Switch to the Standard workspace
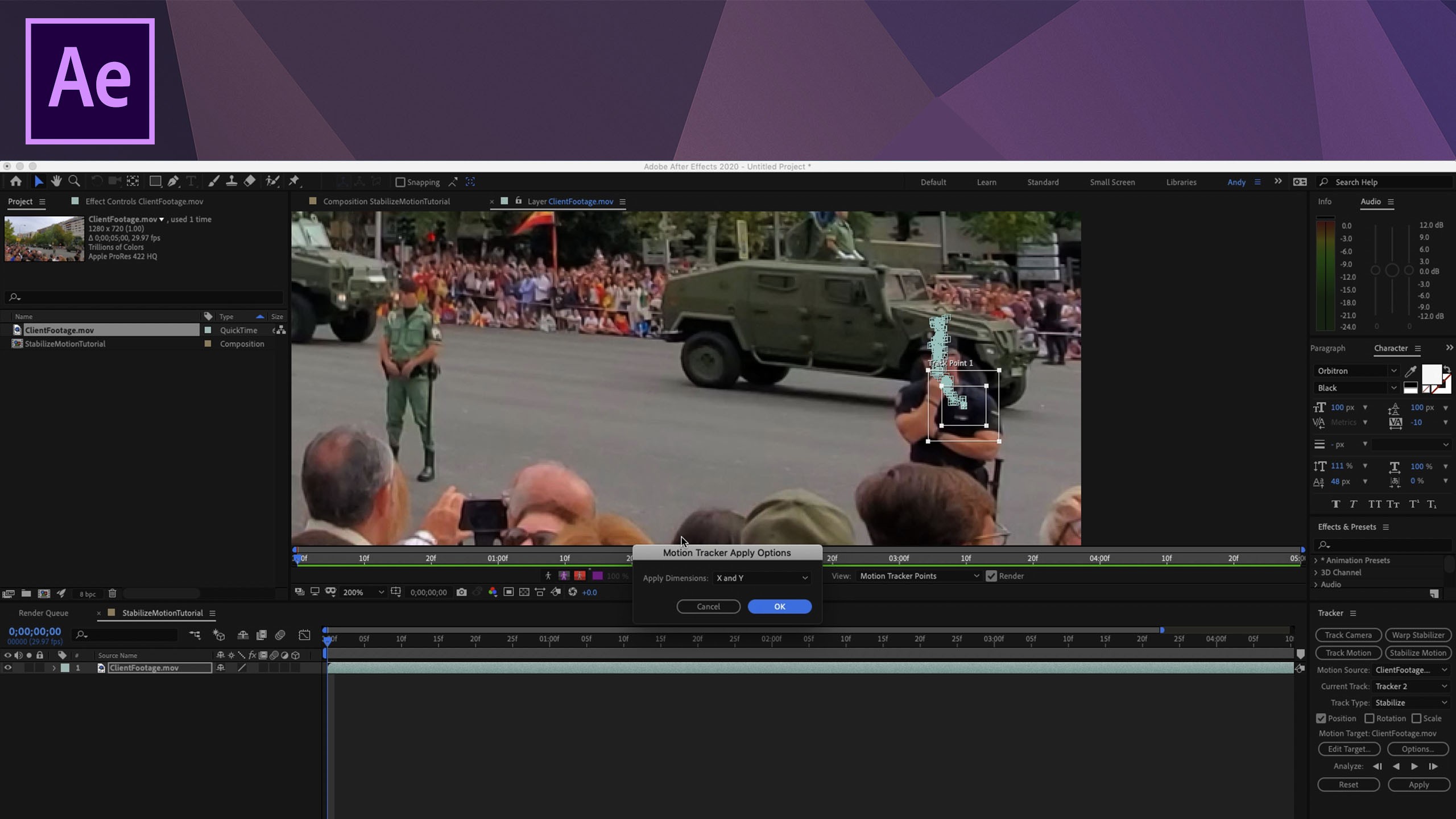The width and height of the screenshot is (1456, 819). (x=1043, y=182)
